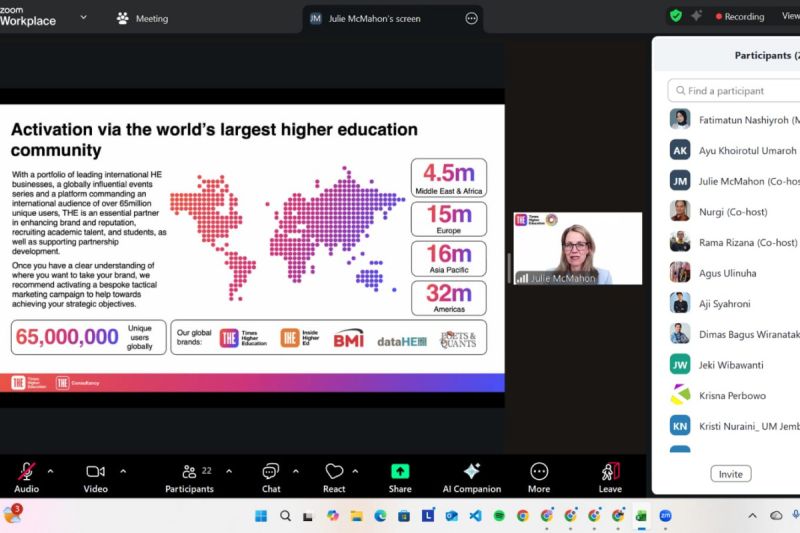Expand the Audio options arrow
Image resolution: width=800 pixels, height=533 pixels.
[51, 471]
